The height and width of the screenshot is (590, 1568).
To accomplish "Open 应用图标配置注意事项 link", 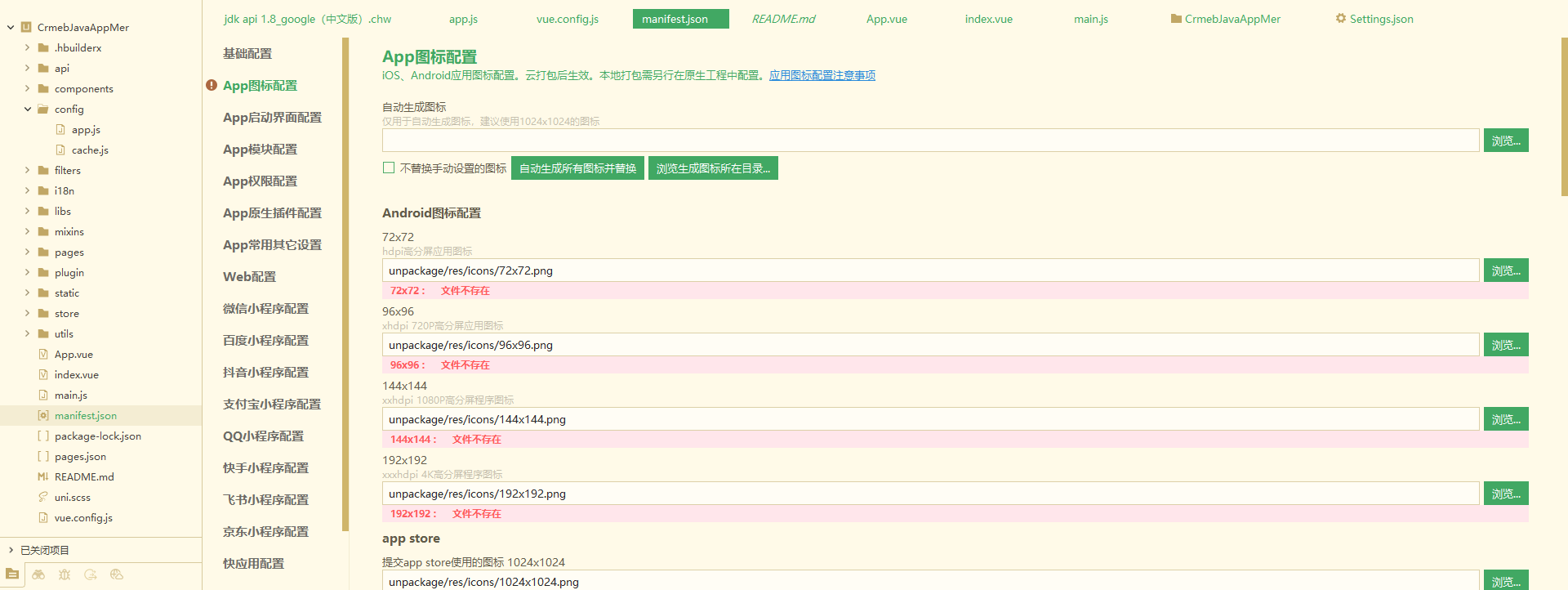I will [822, 75].
